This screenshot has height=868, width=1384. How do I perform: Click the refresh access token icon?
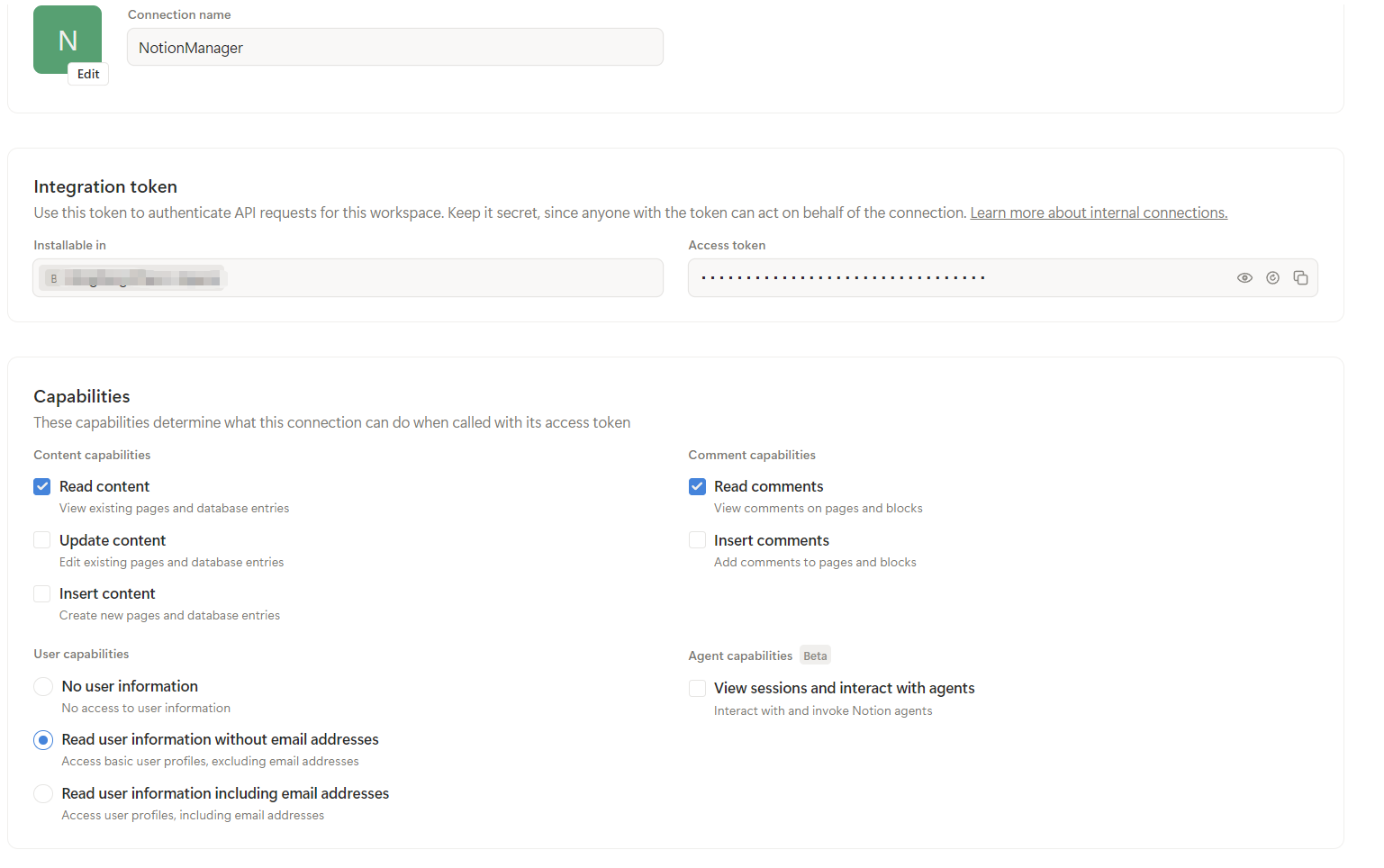pyautogui.click(x=1272, y=278)
